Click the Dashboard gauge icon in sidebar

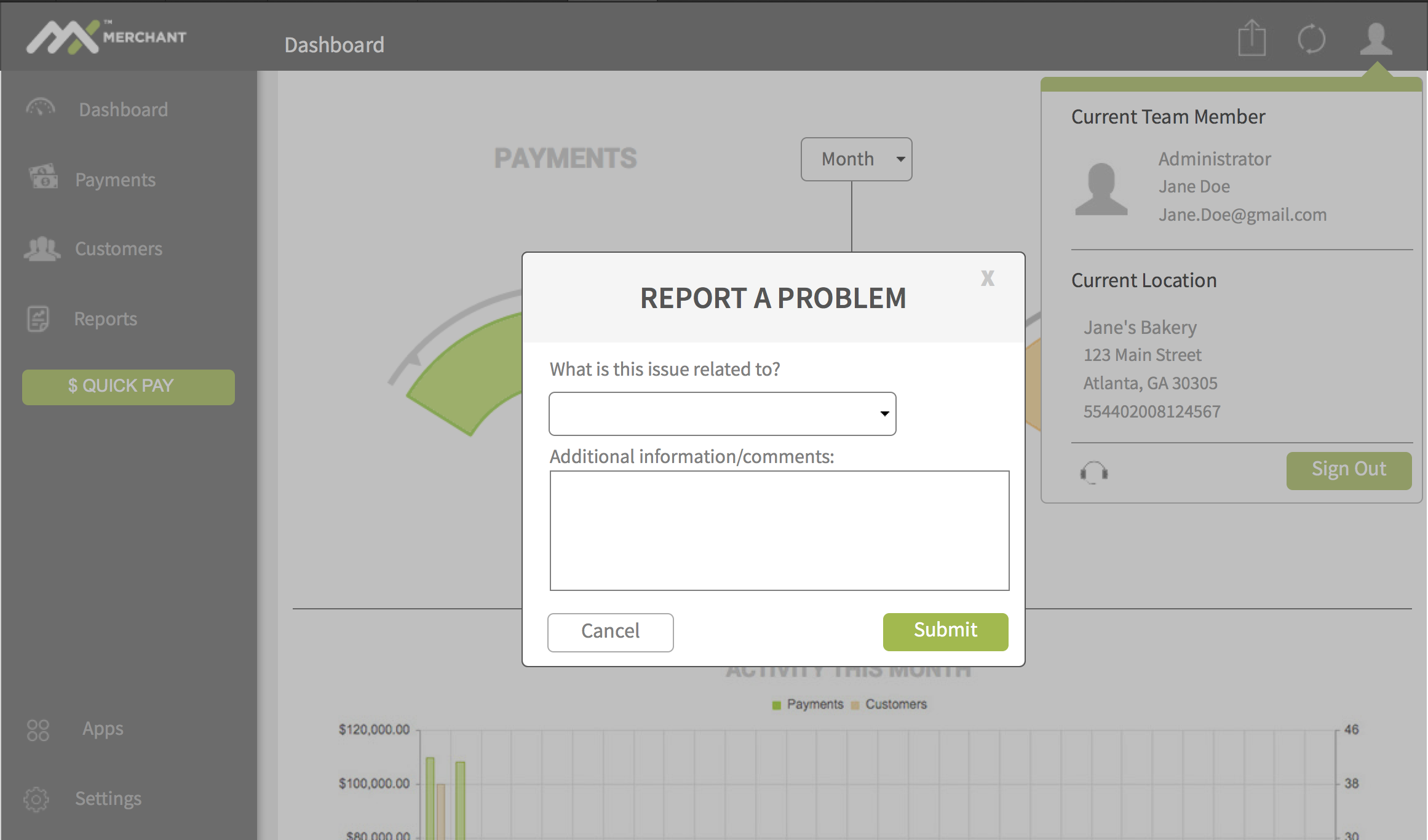click(x=41, y=108)
